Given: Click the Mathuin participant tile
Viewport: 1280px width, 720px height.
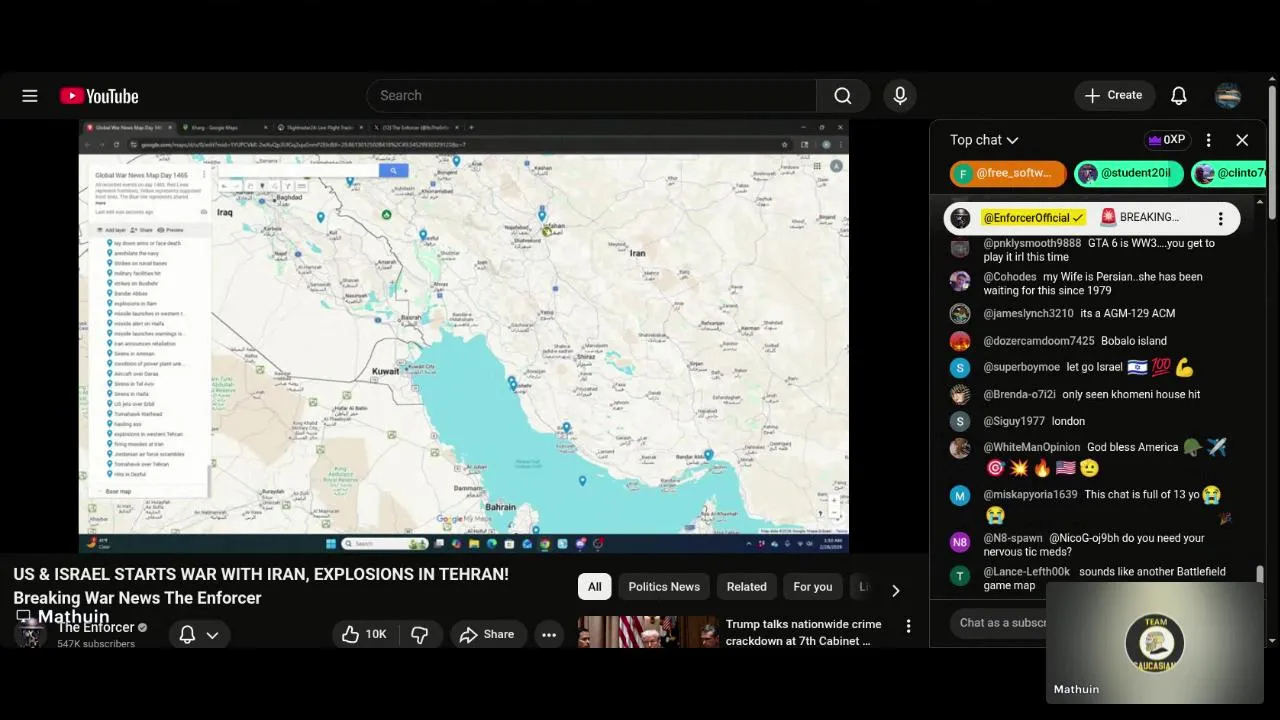Looking at the screenshot, I should (1155, 641).
